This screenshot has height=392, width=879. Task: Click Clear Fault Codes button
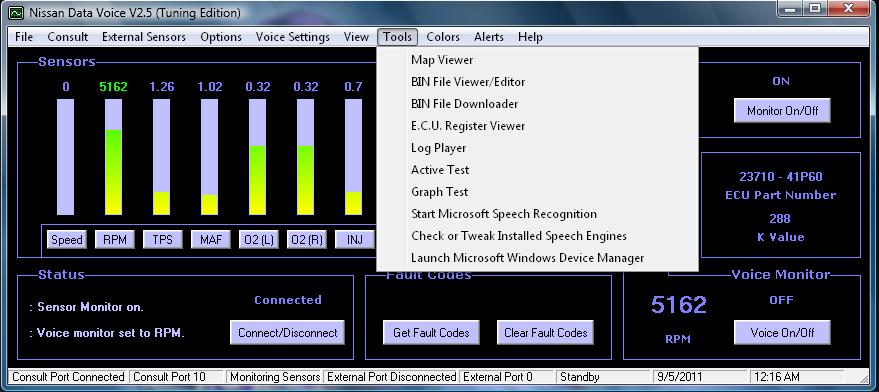coord(545,333)
